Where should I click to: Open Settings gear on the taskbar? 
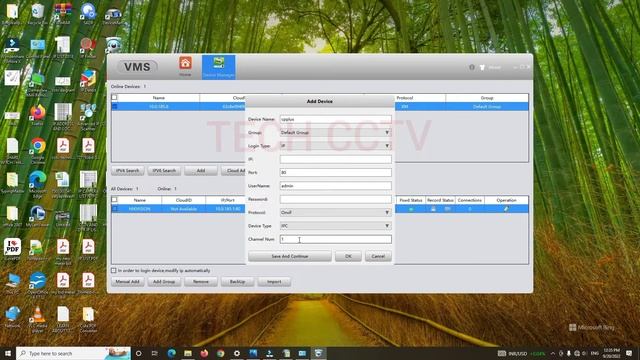pyautogui.click(x=237, y=353)
